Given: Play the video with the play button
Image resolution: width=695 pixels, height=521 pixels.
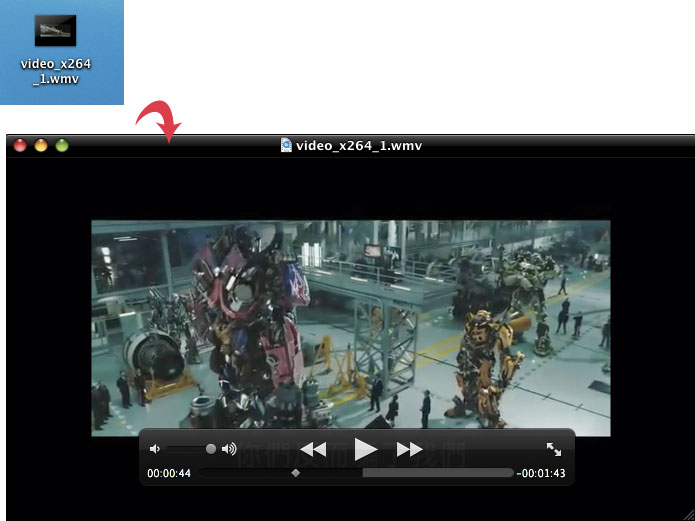Looking at the screenshot, I should 366,449.
